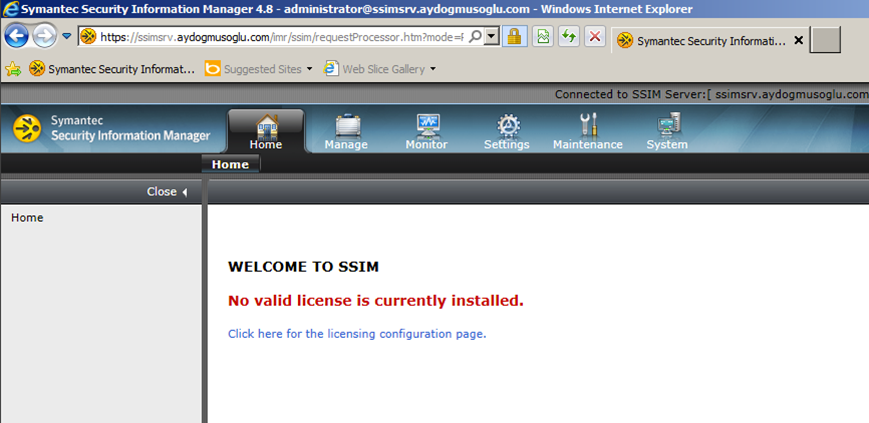Viewport: 869px width, 423px height.
Task: Click the Compatibility View broken-page icon
Action: (x=544, y=37)
